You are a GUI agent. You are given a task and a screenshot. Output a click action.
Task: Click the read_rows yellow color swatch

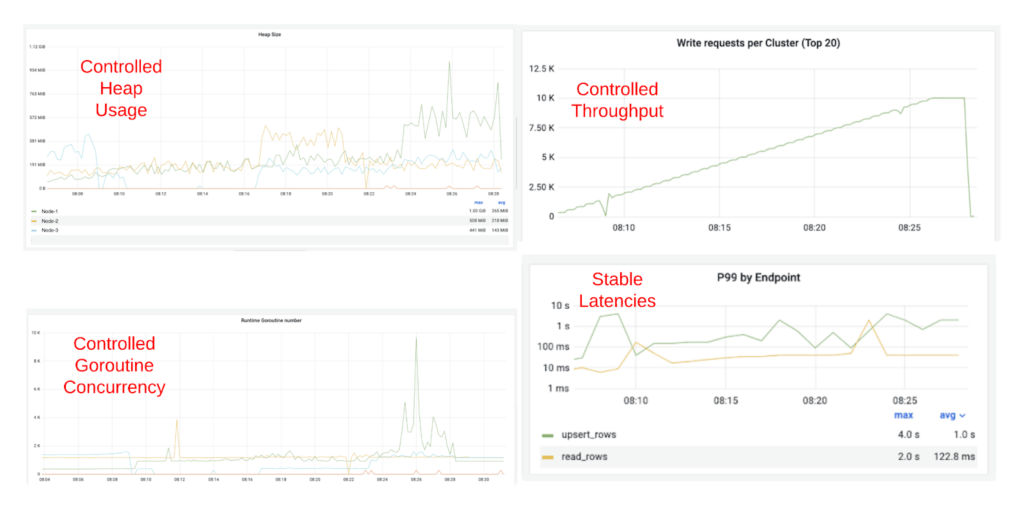(547, 457)
